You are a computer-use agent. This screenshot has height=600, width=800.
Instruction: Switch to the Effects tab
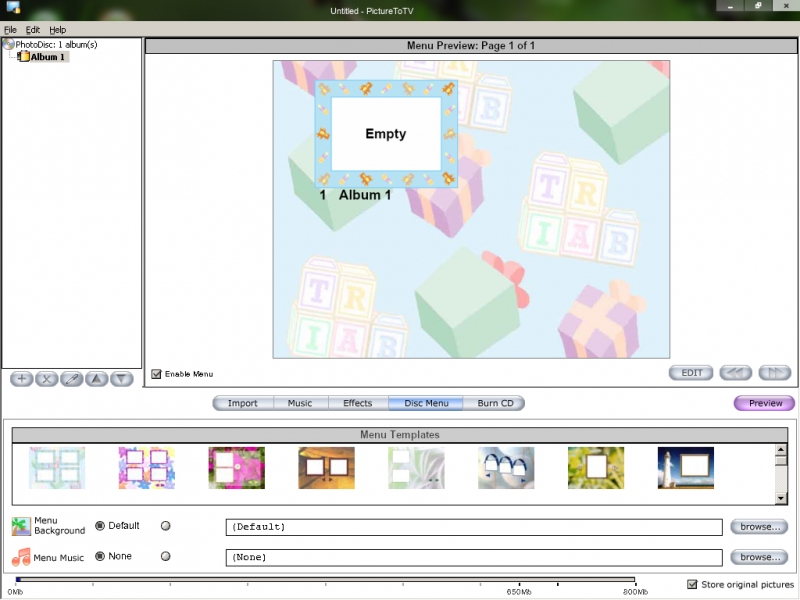coord(357,403)
